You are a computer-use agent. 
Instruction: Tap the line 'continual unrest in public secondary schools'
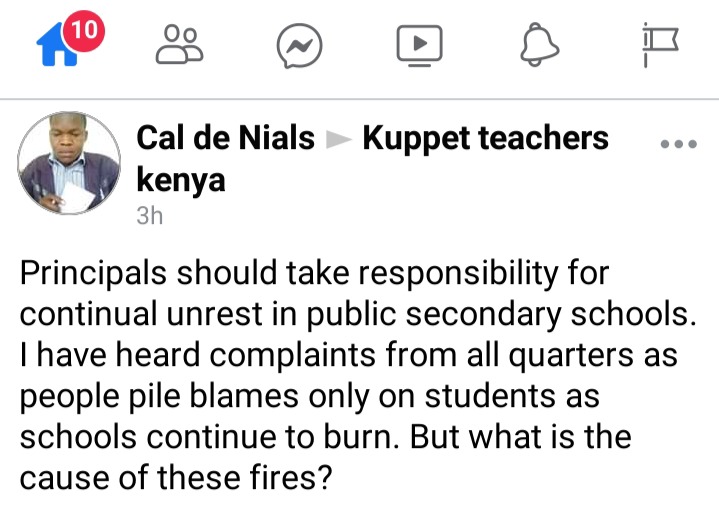(358, 315)
